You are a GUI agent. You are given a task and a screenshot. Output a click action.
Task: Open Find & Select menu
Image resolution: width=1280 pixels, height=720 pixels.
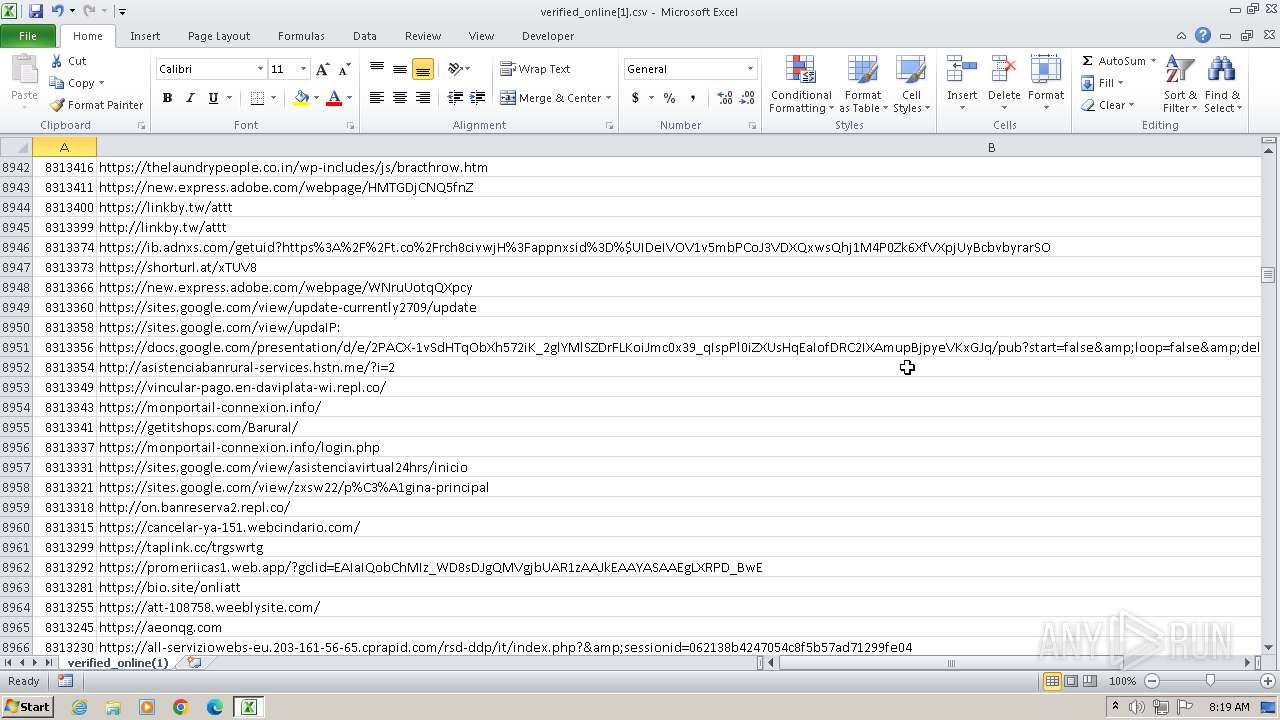pyautogui.click(x=1222, y=84)
